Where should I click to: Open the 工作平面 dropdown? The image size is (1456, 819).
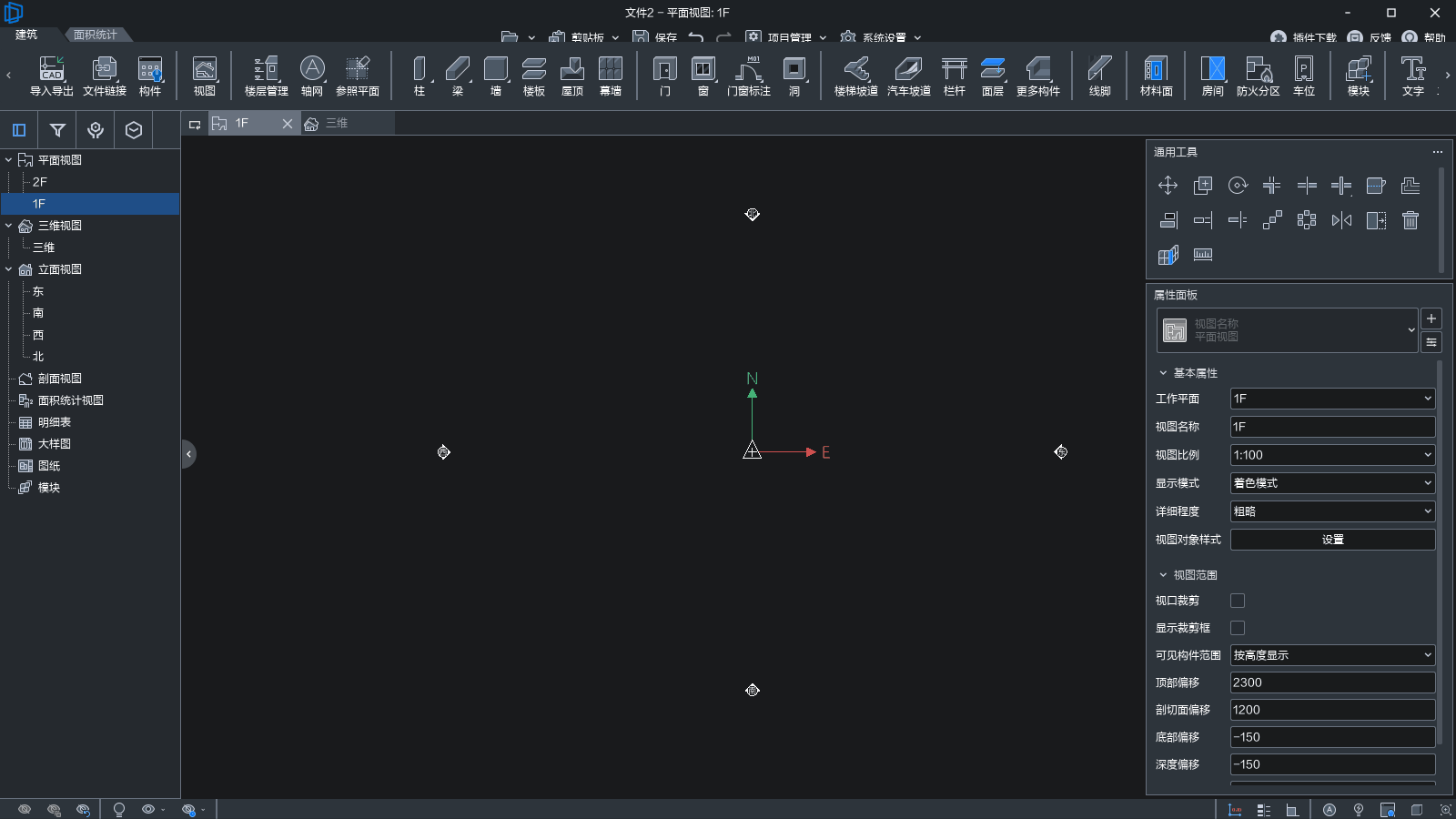[1332, 399]
